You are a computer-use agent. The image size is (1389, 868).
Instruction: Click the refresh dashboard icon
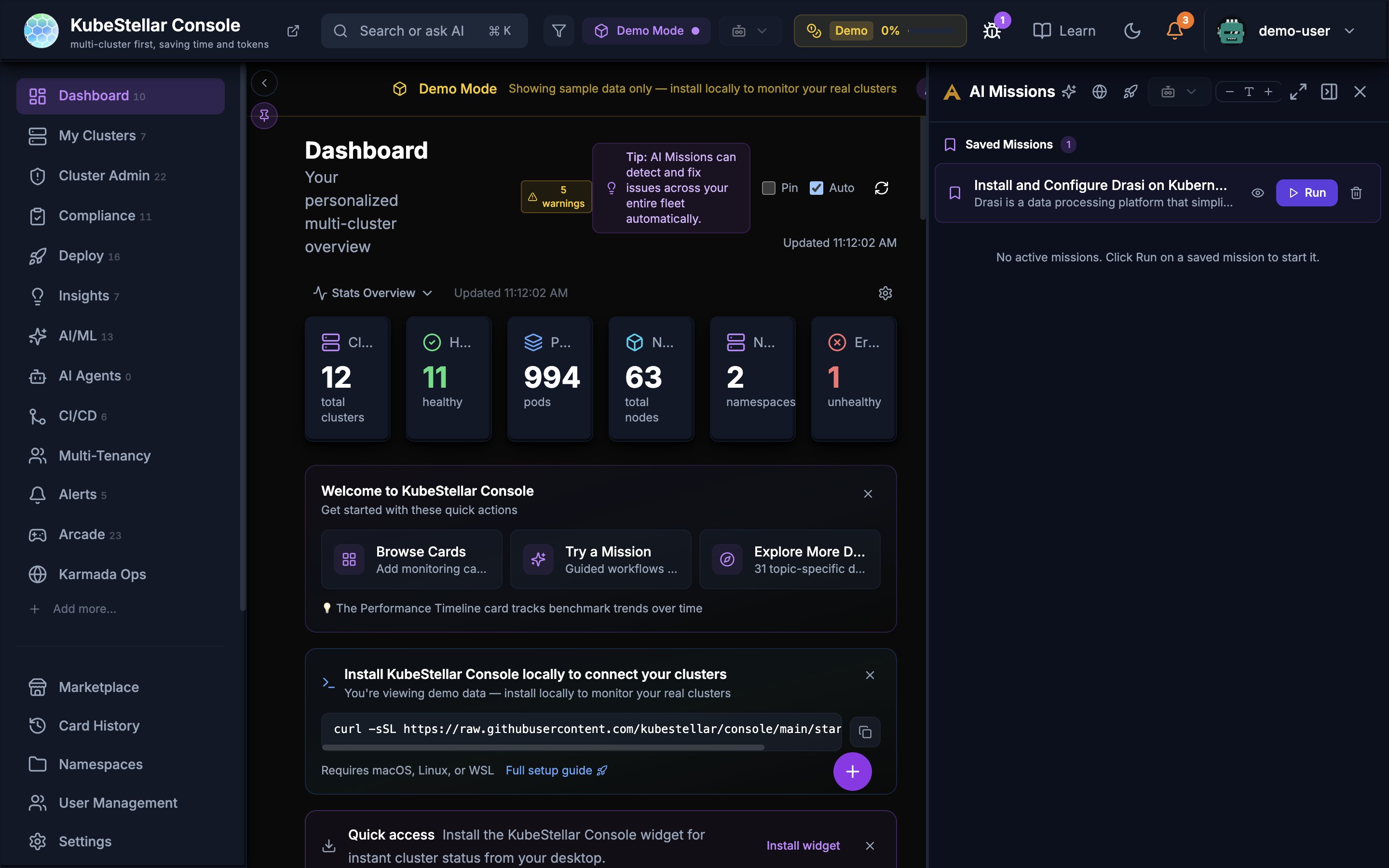click(881, 188)
